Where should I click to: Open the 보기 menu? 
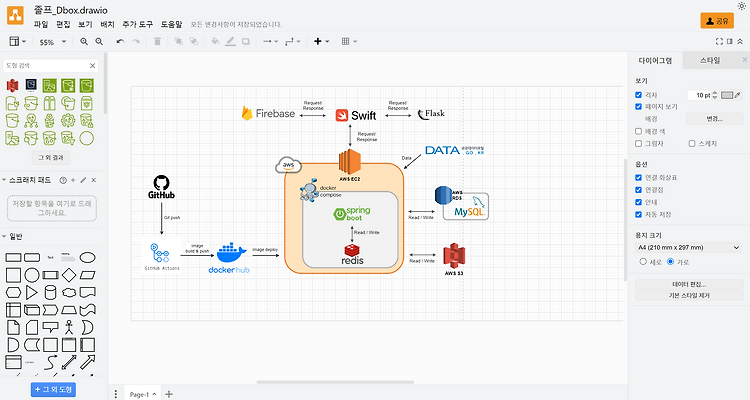tap(85, 24)
